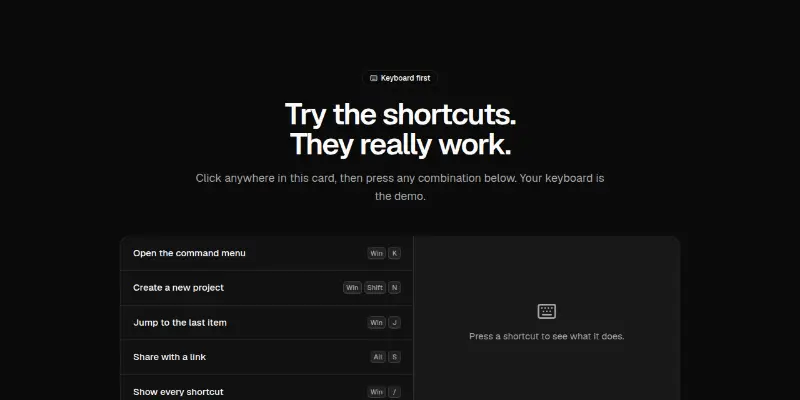Click the heading line They really work.
The height and width of the screenshot is (400, 800).
tap(401, 145)
